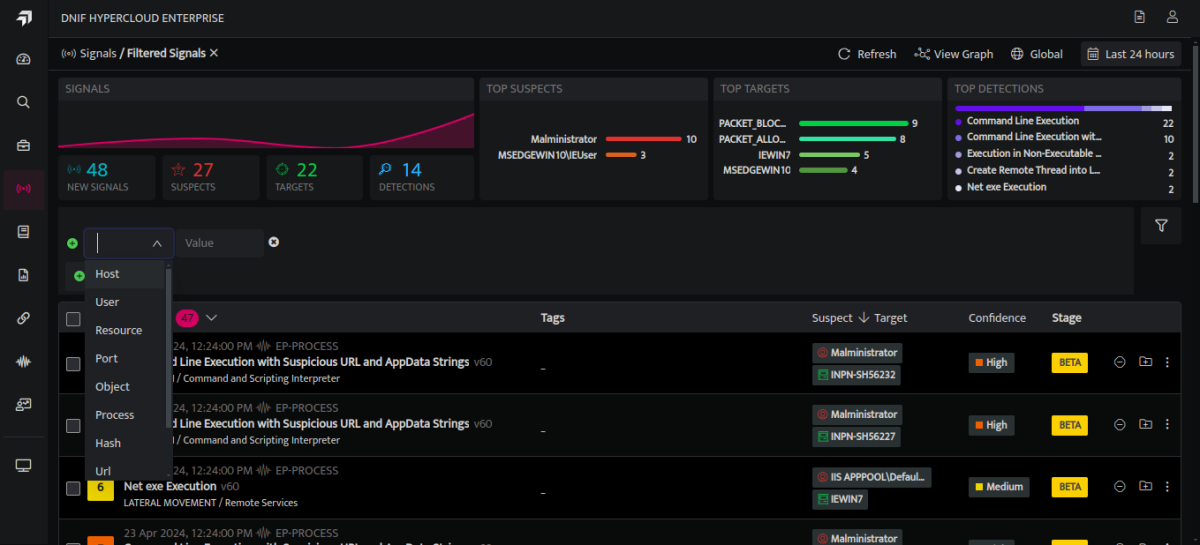Open the user-device icon in sidebar

pyautogui.click(x=24, y=405)
